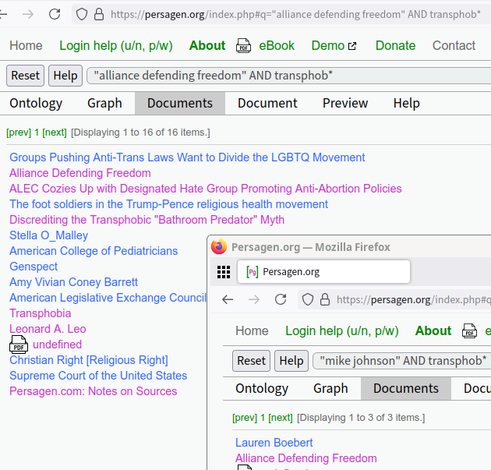Open the Leonard A. Leo link
This screenshot has width=491, height=470.
(48, 329)
